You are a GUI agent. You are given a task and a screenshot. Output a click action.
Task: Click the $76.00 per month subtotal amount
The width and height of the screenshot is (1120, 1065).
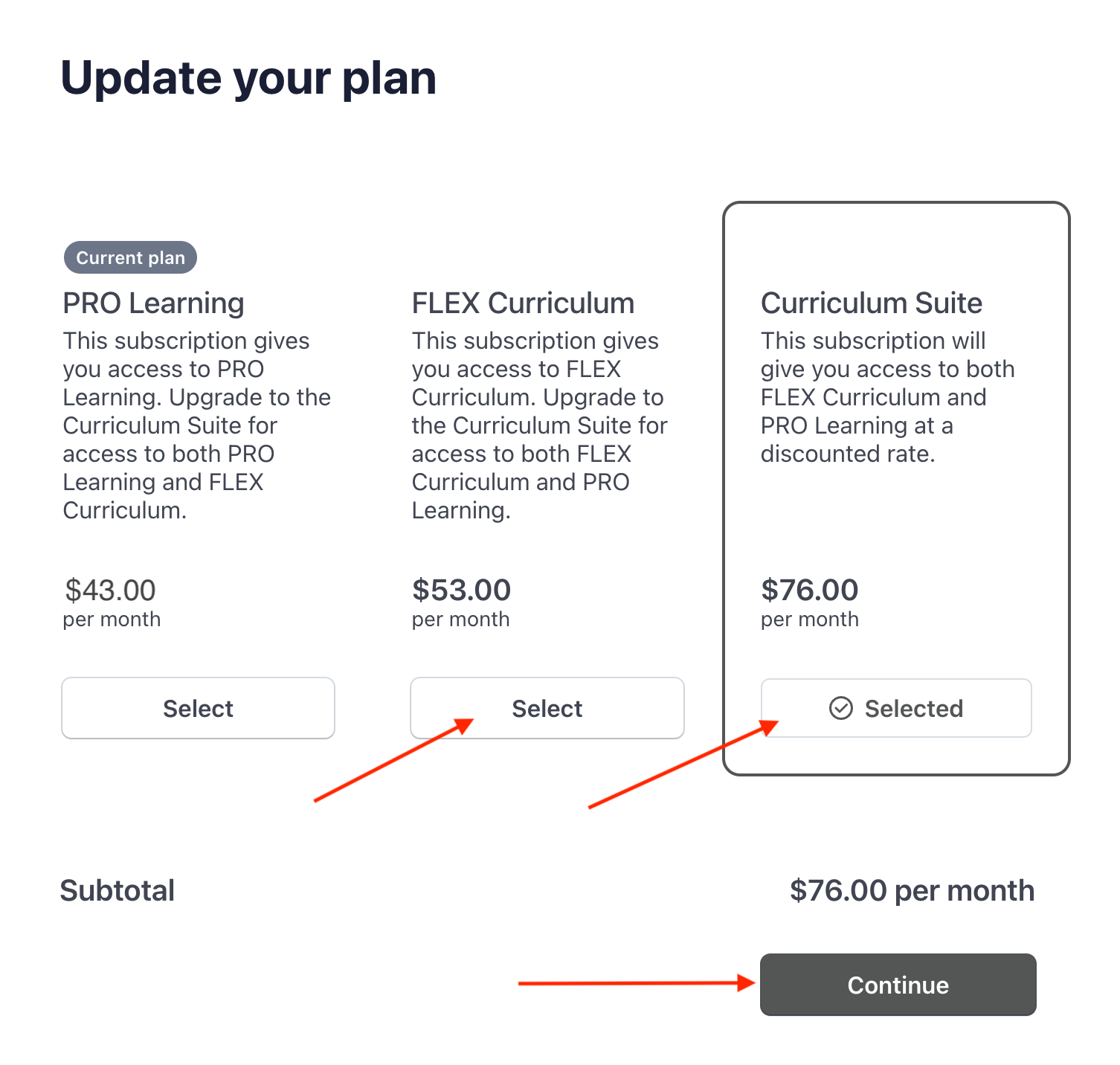pyautogui.click(x=912, y=890)
